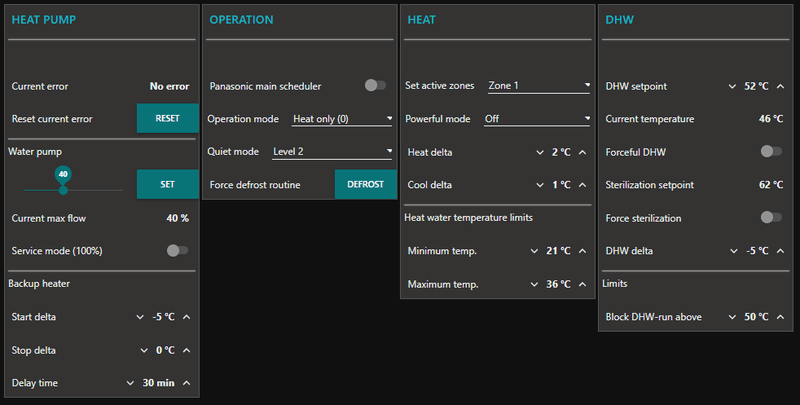Increase heat water Maximum temp. value
The width and height of the screenshot is (800, 405).
583,284
